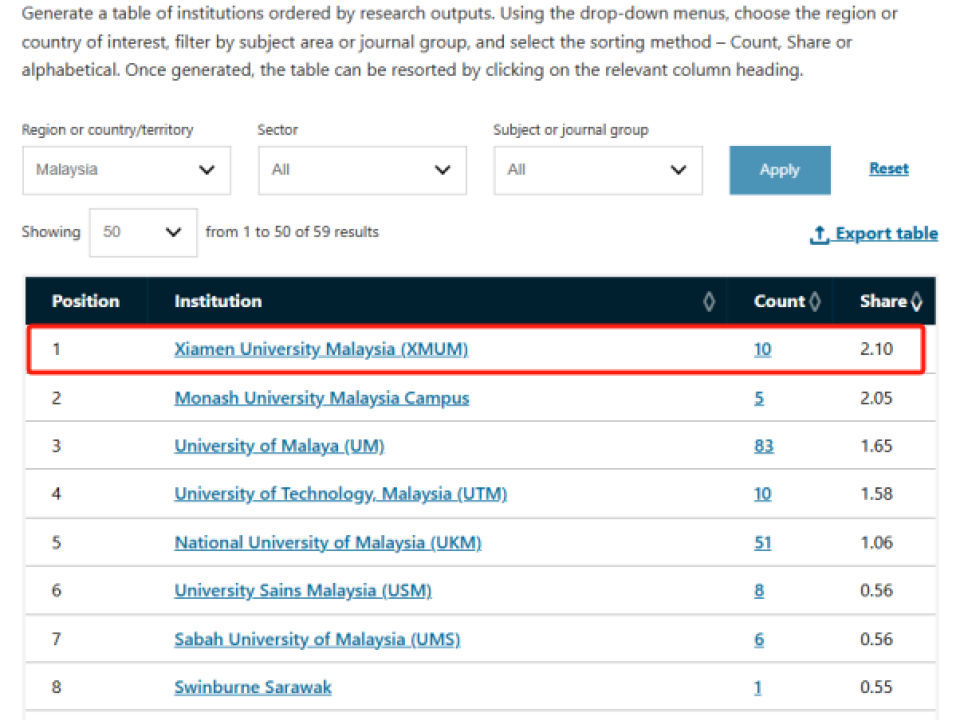The image size is (960, 720).
Task: Open University Sains Malaysia (USM) link
Action: click(303, 590)
